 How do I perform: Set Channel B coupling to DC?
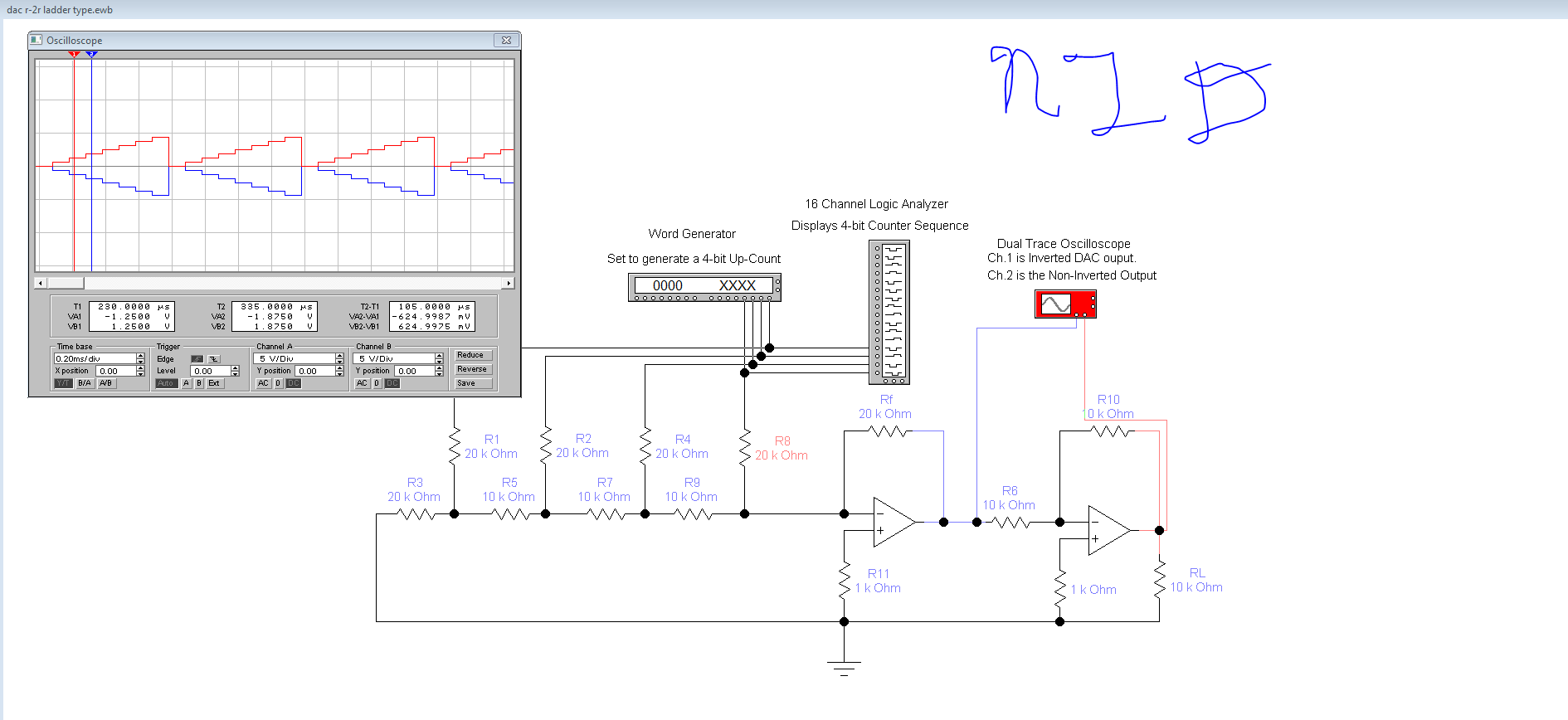pos(392,383)
